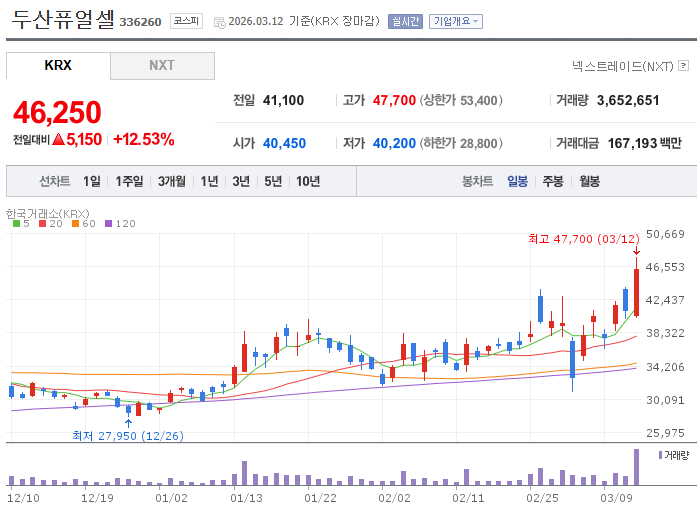697x508 pixels.
Task: Click the +12.53% change rate
Action: pyautogui.click(x=144, y=140)
